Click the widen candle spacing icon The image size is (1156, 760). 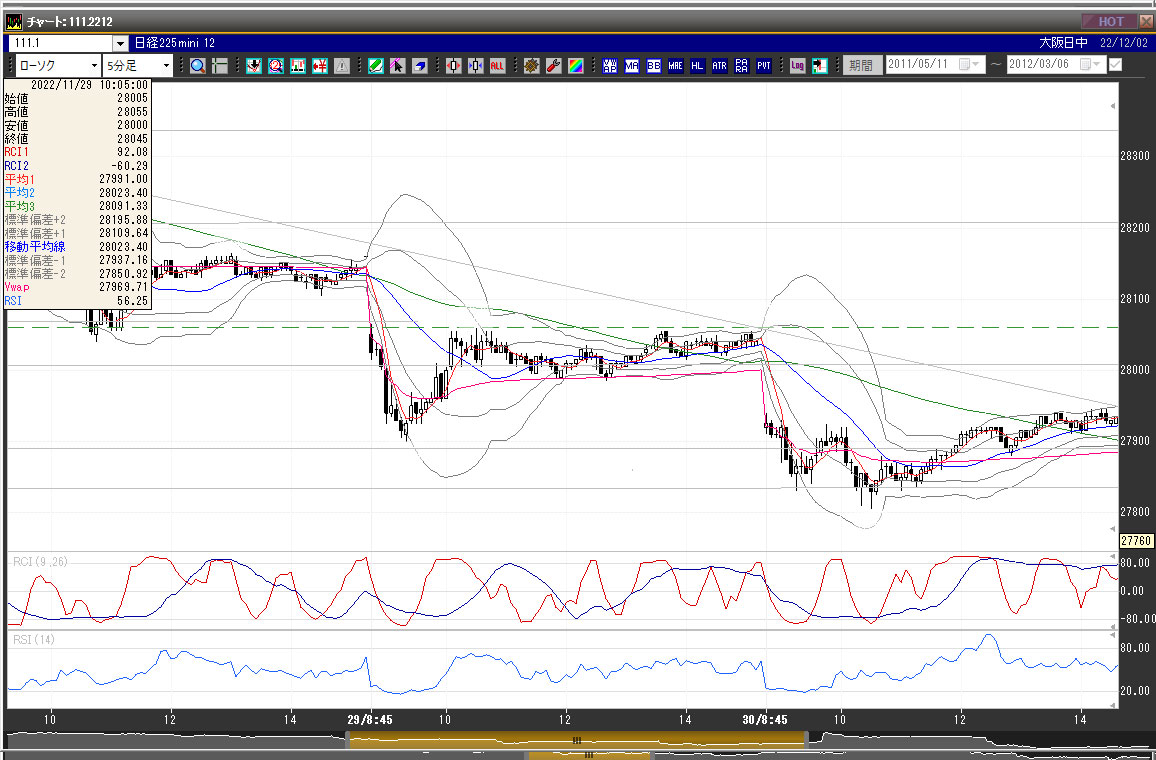453,66
